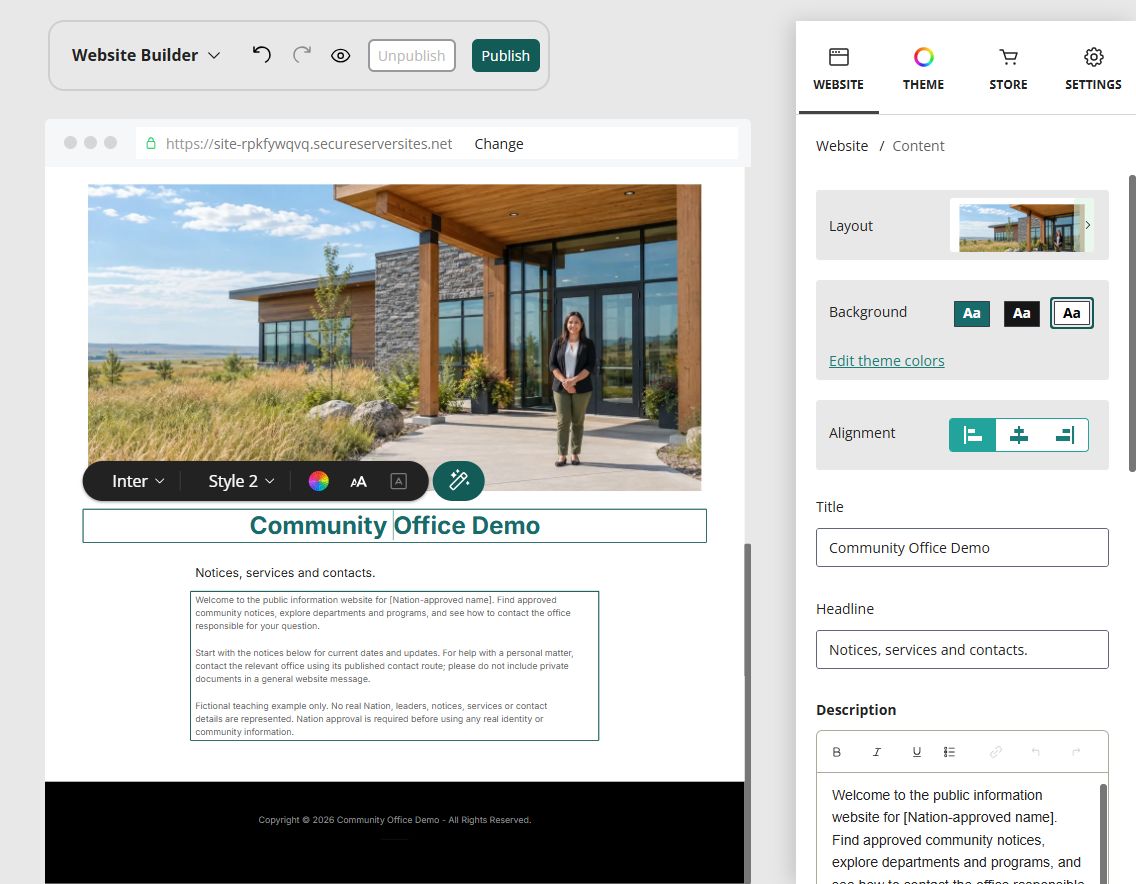This screenshot has height=884, width=1136.
Task: Click the redo arrow icon
Action: pos(301,55)
